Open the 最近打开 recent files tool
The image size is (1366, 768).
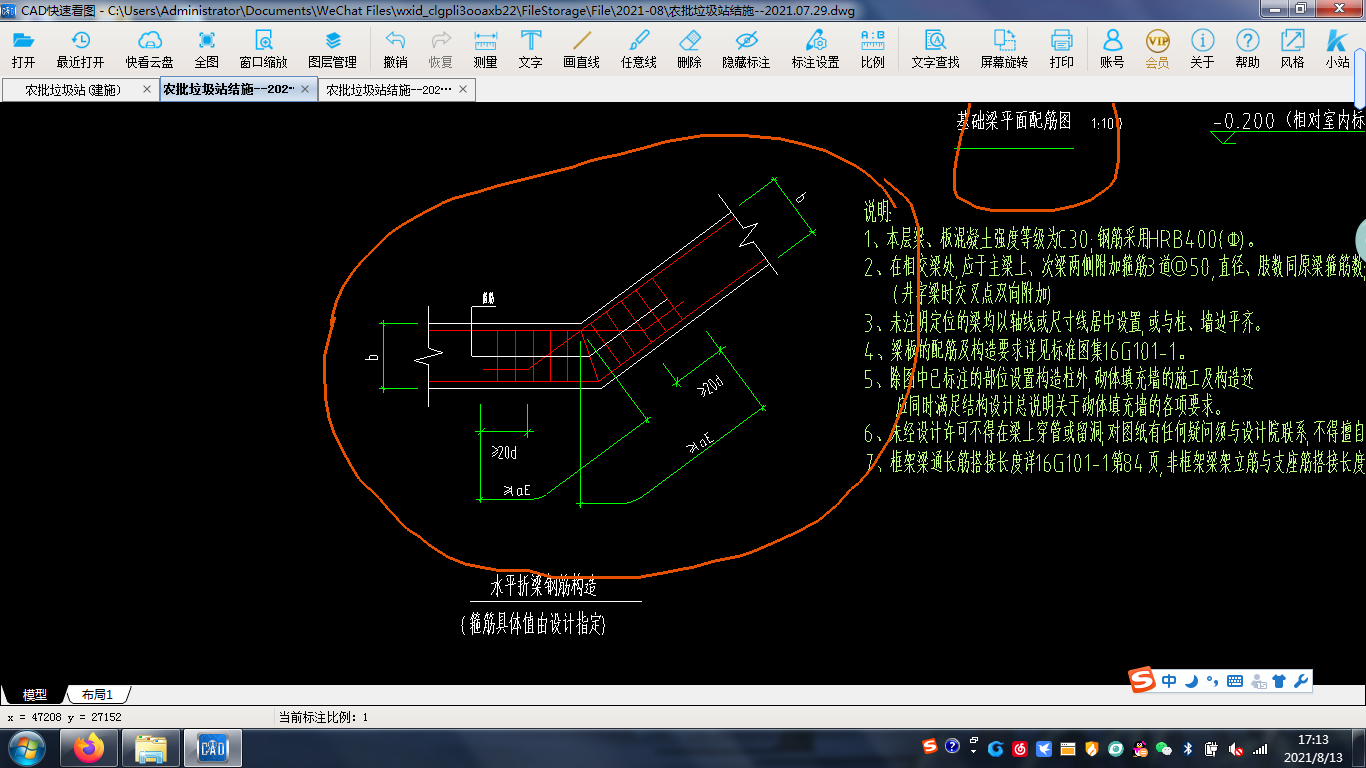80,49
